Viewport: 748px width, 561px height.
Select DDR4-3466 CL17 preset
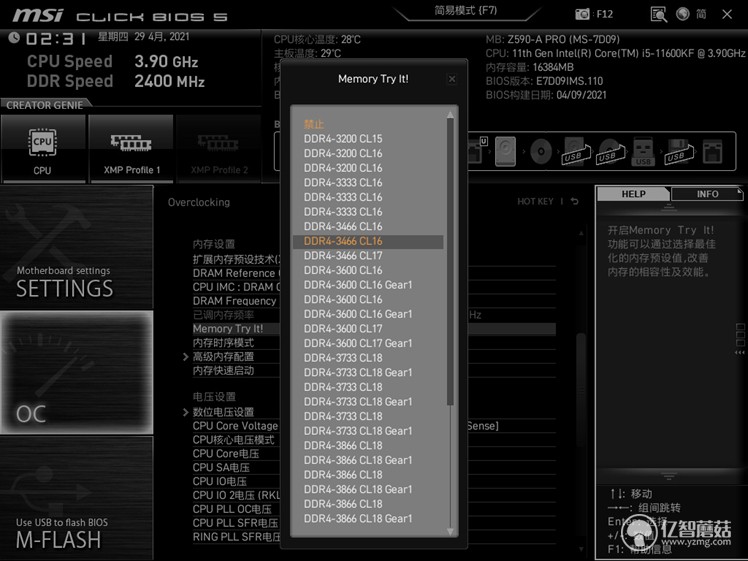[343, 256]
